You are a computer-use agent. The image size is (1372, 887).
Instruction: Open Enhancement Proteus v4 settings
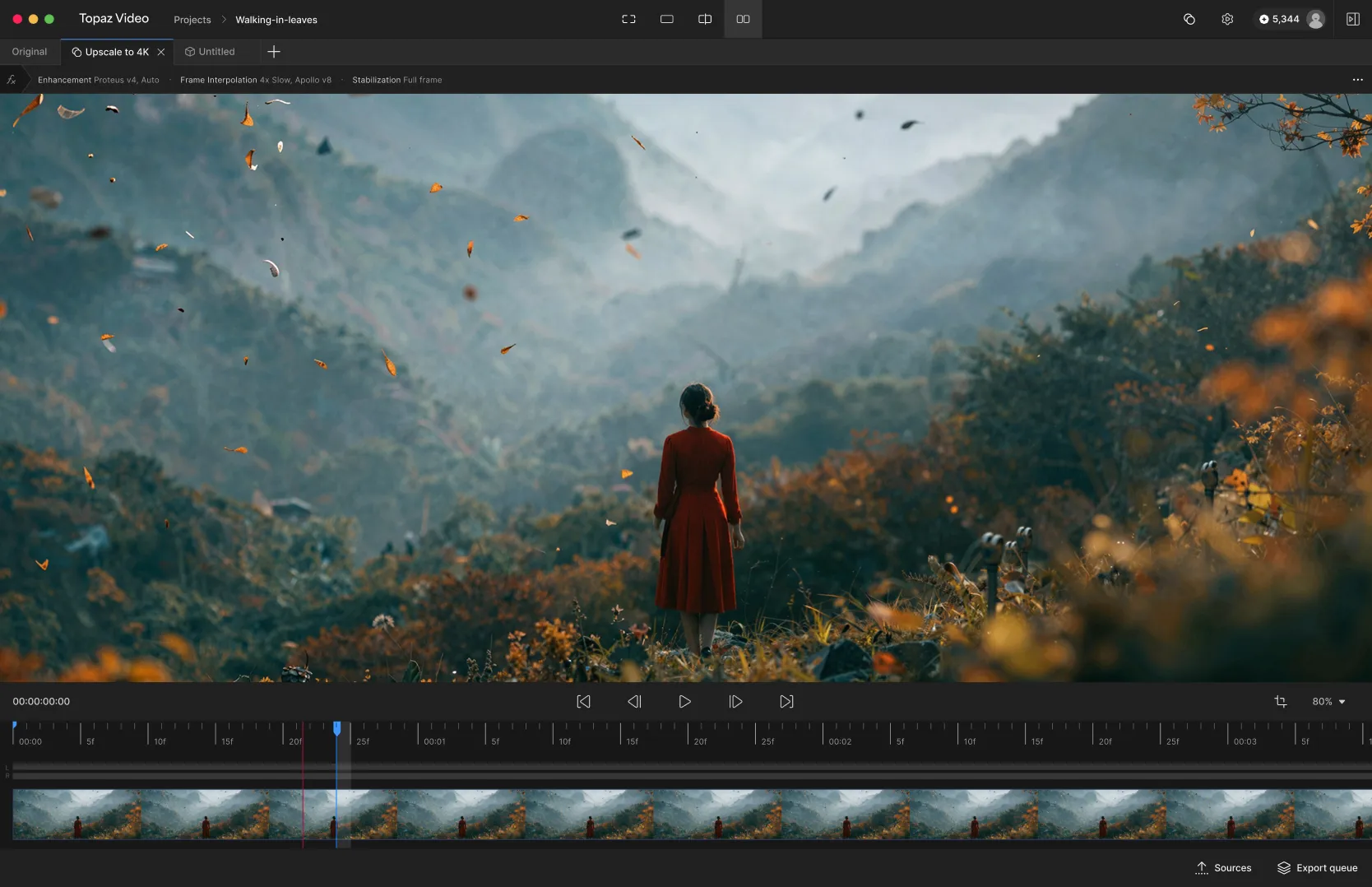tap(99, 80)
